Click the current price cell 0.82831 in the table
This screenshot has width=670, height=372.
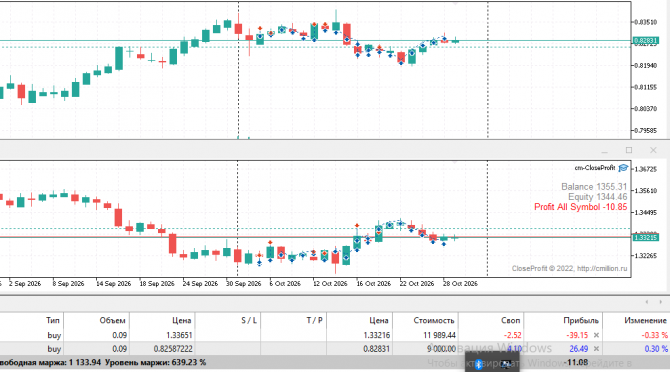(x=376, y=349)
